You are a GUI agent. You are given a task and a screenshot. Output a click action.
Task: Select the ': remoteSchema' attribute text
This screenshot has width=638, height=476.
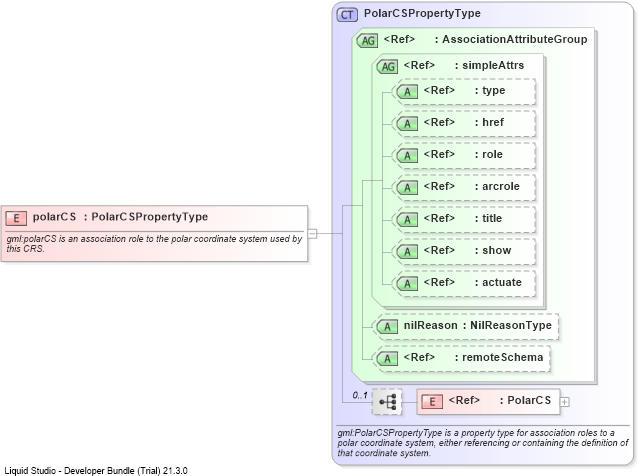499,357
